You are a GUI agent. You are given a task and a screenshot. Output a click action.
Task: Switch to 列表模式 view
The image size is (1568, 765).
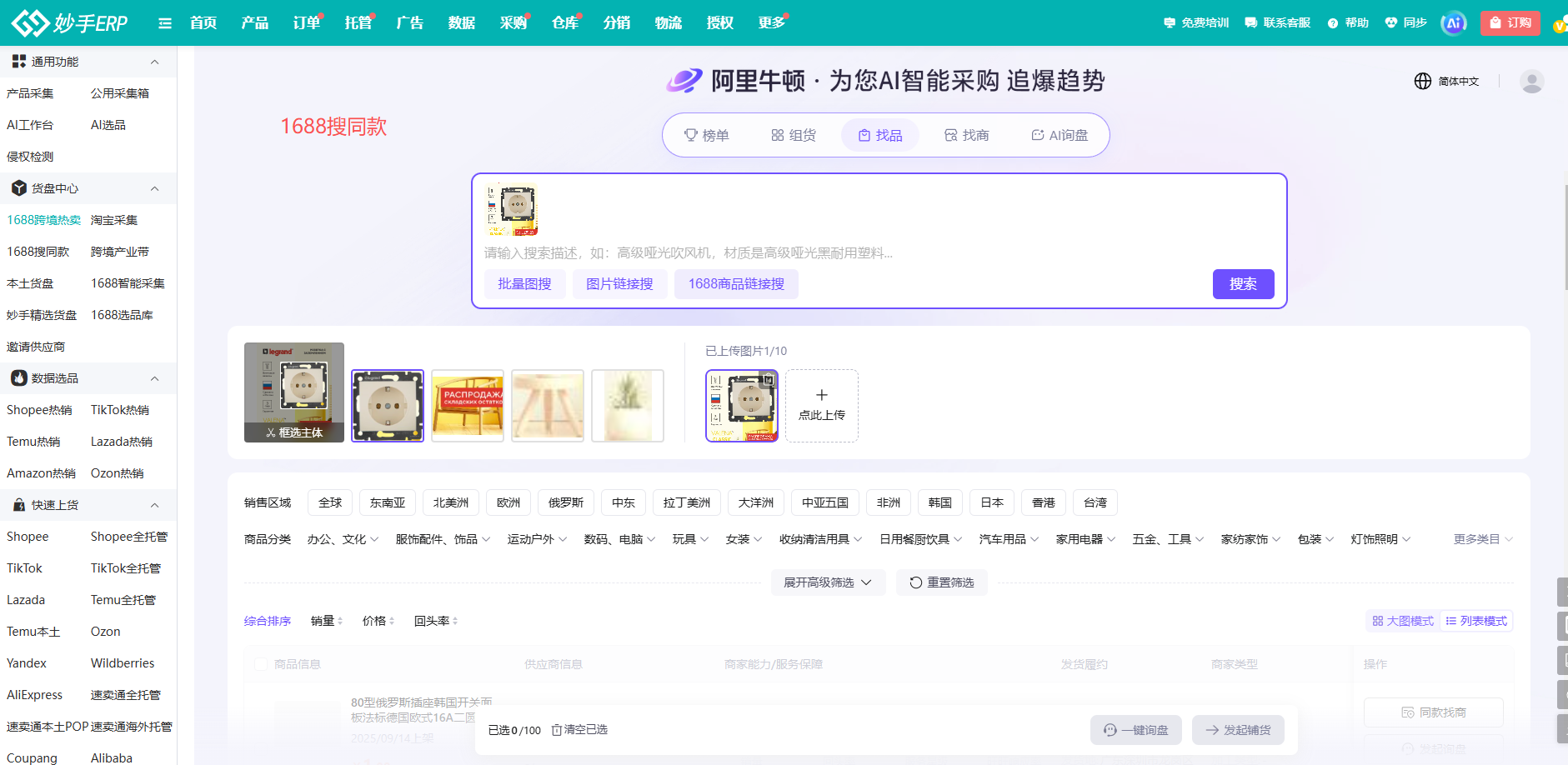(1476, 621)
